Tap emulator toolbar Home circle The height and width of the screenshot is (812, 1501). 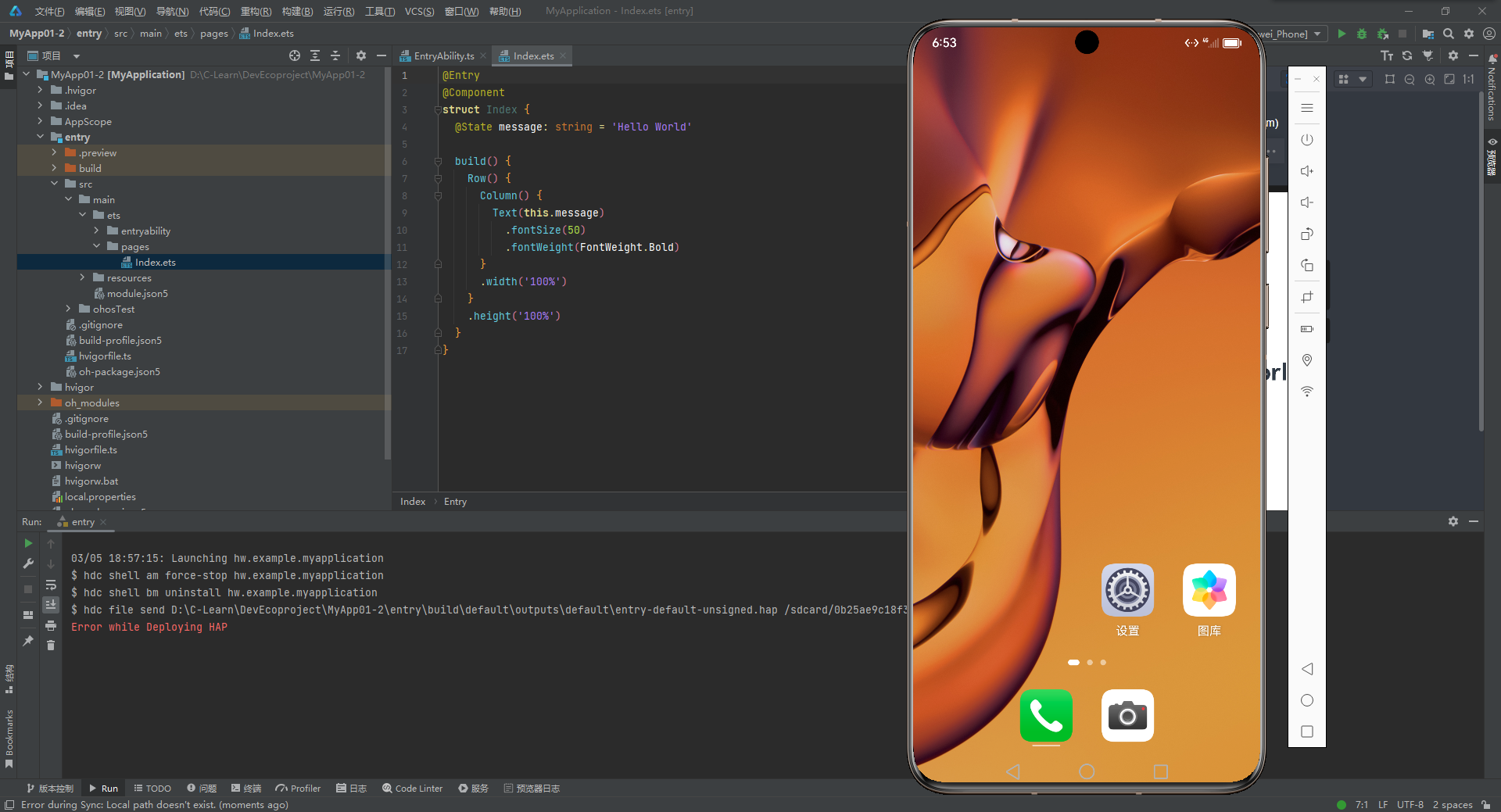(1307, 700)
